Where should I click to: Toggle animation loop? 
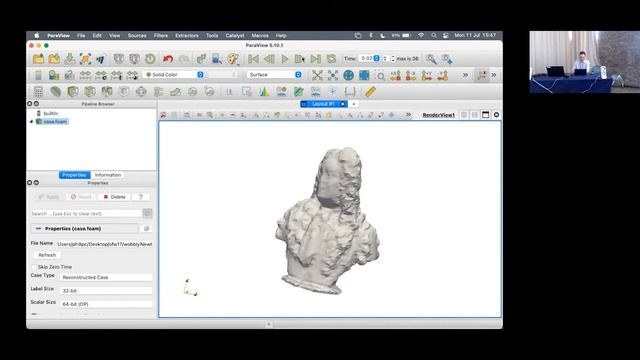[x=331, y=59]
